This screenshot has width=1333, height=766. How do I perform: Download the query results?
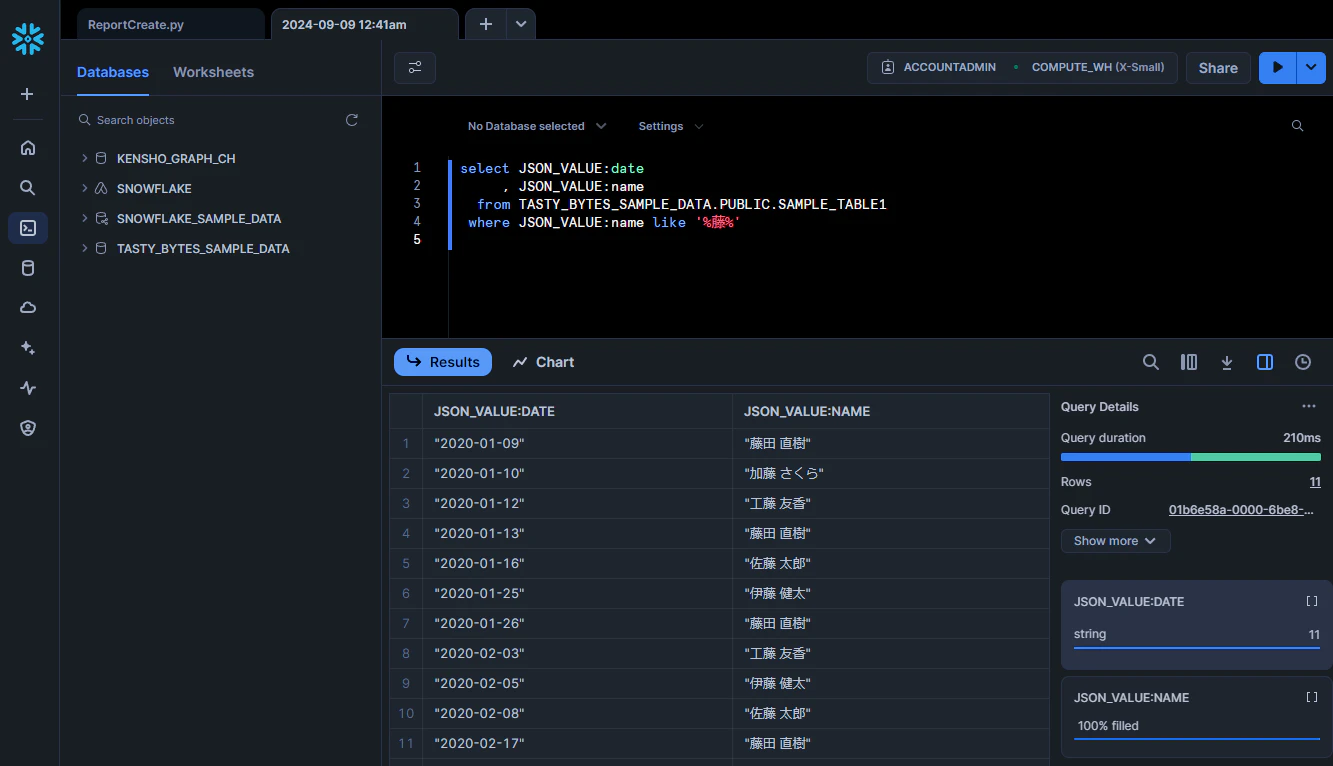click(x=1227, y=362)
